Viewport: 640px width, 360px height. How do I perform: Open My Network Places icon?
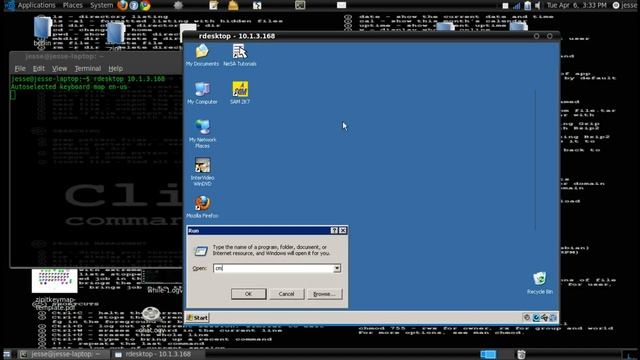click(202, 133)
